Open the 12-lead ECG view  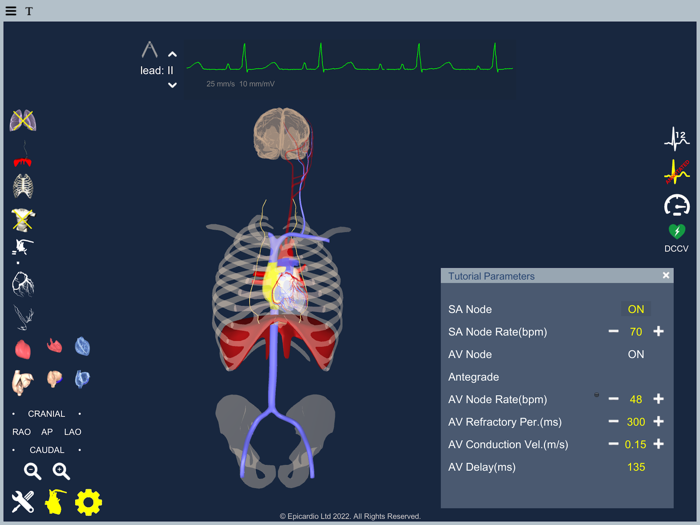tap(677, 139)
